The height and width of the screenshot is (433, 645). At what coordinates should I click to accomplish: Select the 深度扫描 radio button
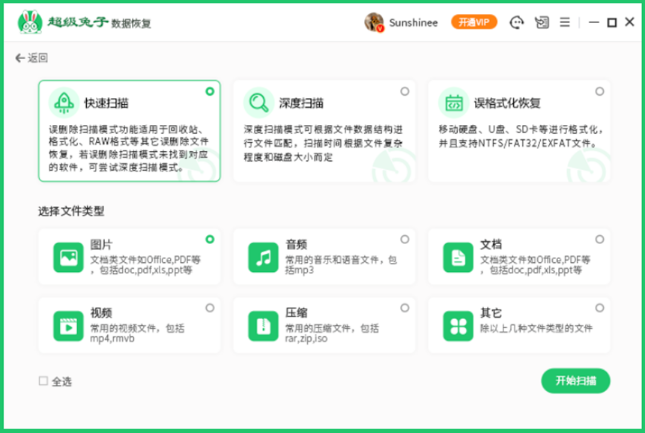coord(405,91)
